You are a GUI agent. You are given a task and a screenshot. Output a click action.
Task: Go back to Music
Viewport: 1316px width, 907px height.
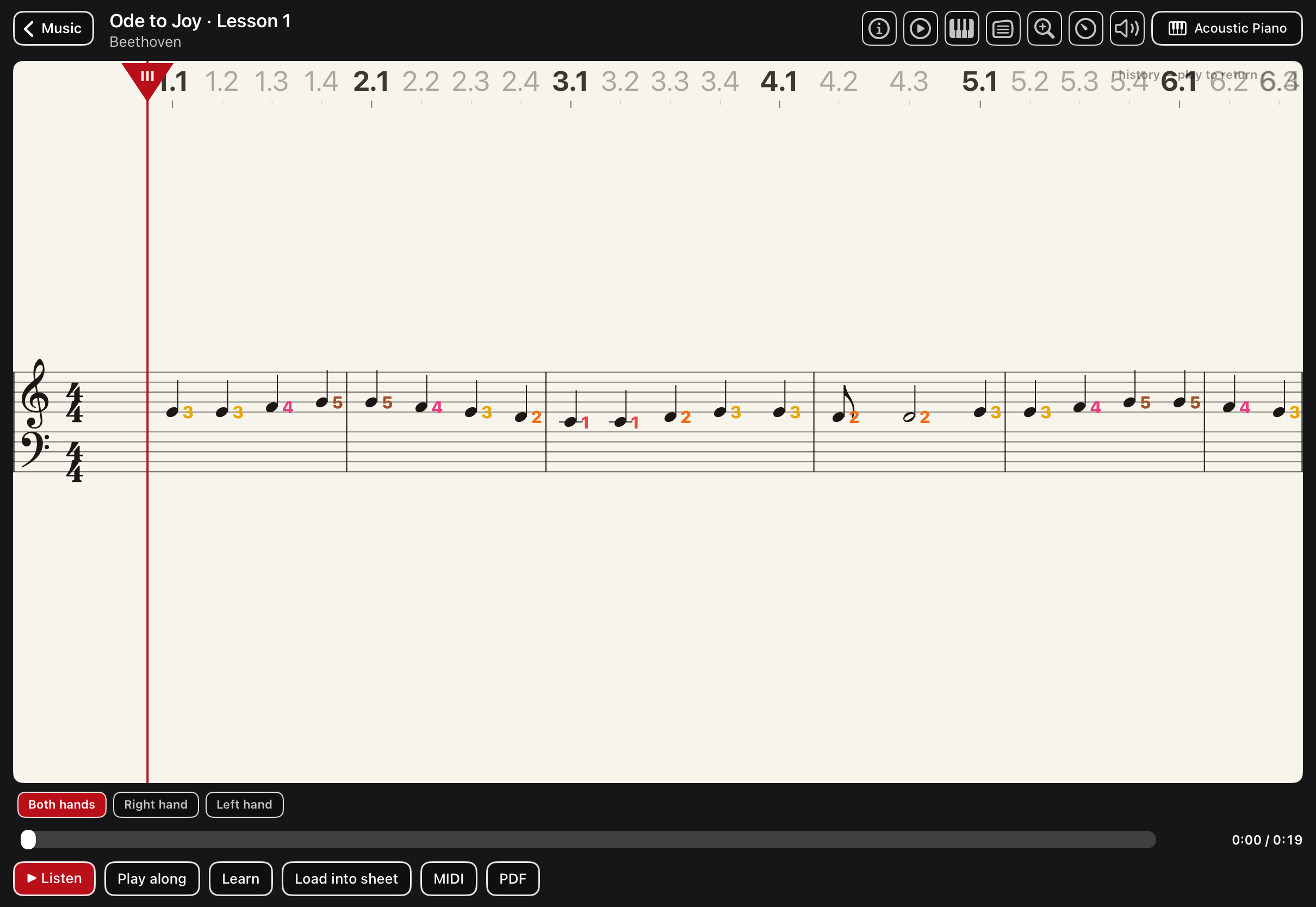53,28
